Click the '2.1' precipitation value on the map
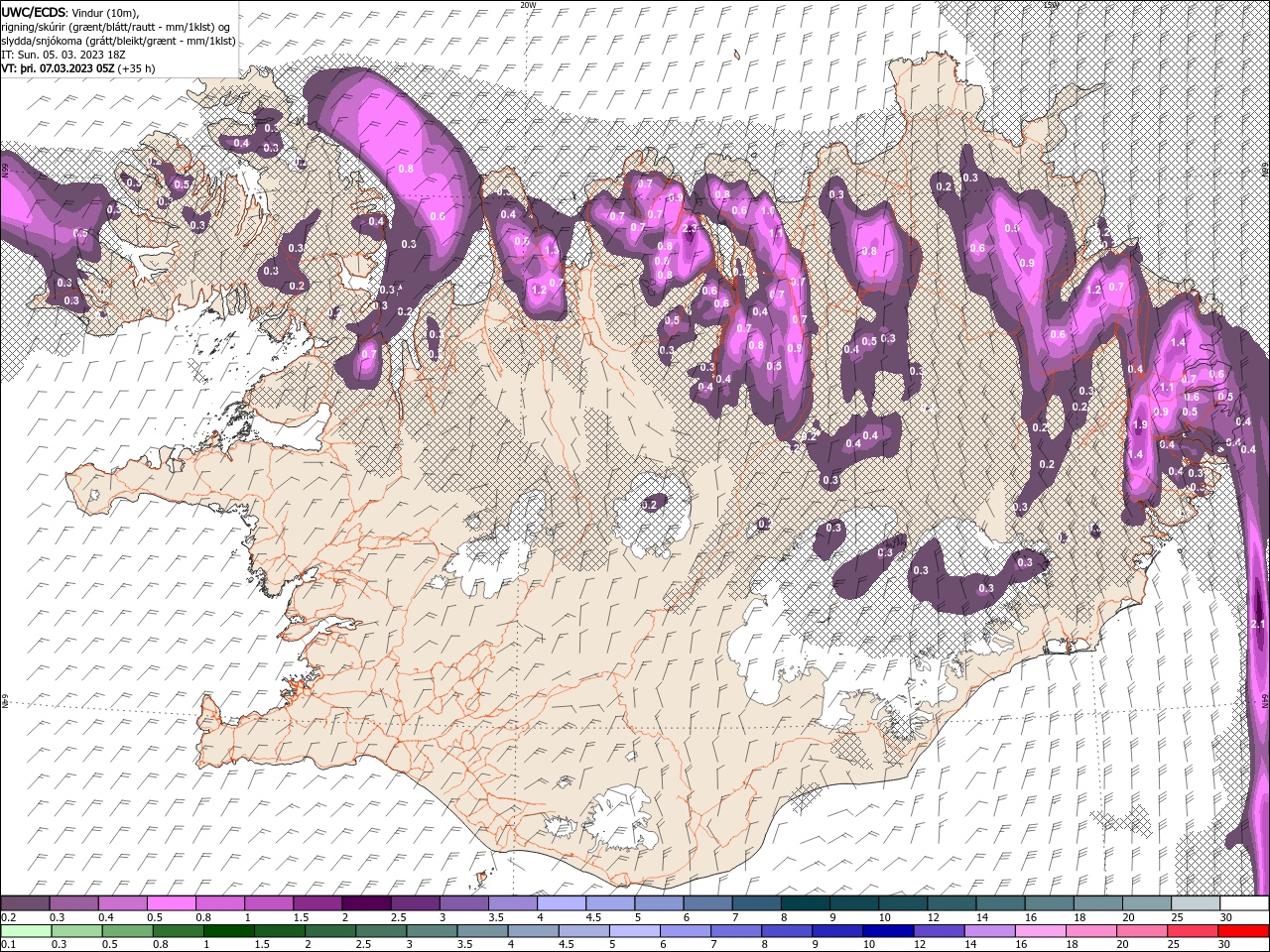 pyautogui.click(x=1258, y=624)
